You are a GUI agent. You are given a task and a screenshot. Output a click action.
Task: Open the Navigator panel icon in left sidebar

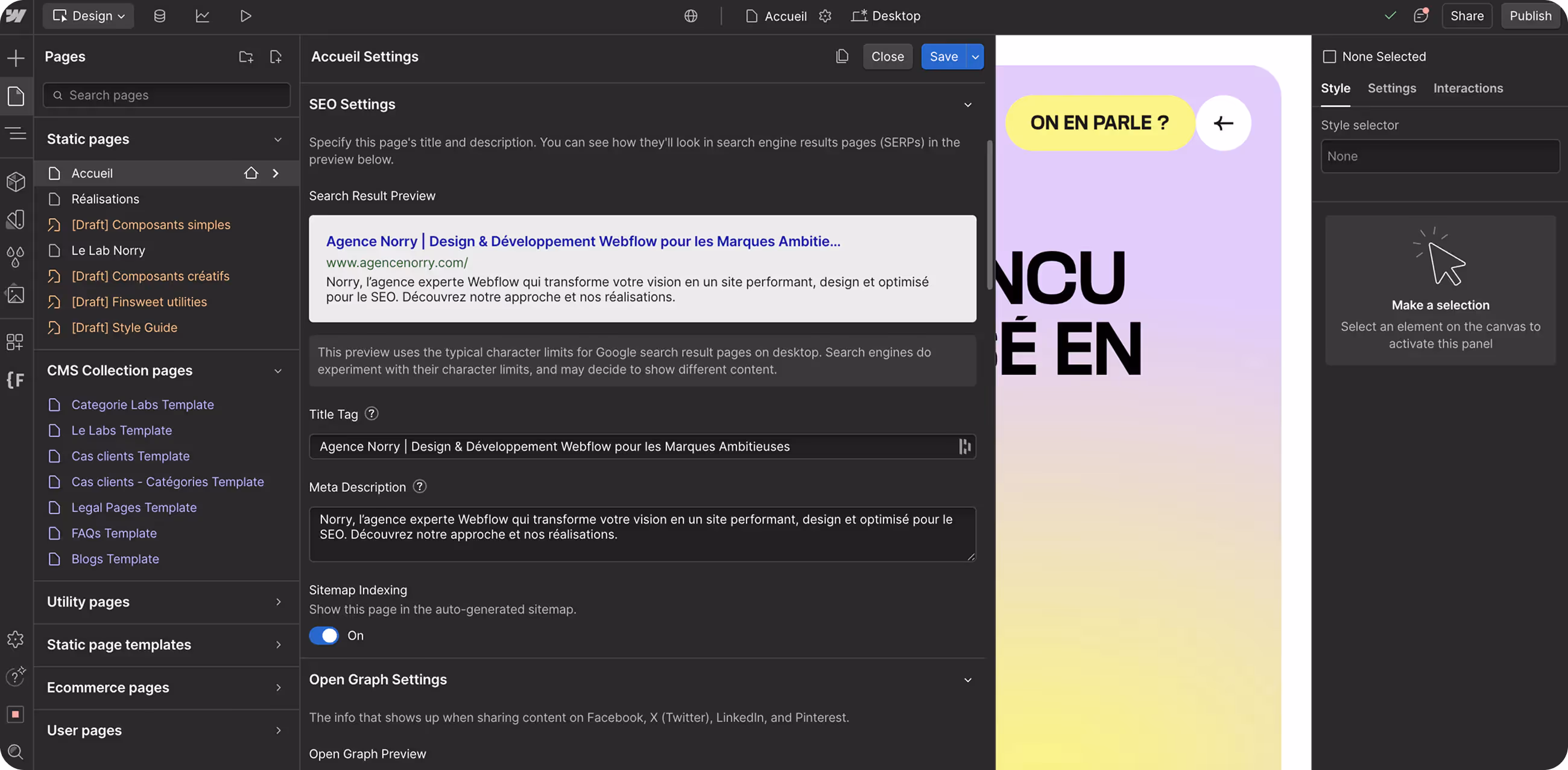coord(16,133)
